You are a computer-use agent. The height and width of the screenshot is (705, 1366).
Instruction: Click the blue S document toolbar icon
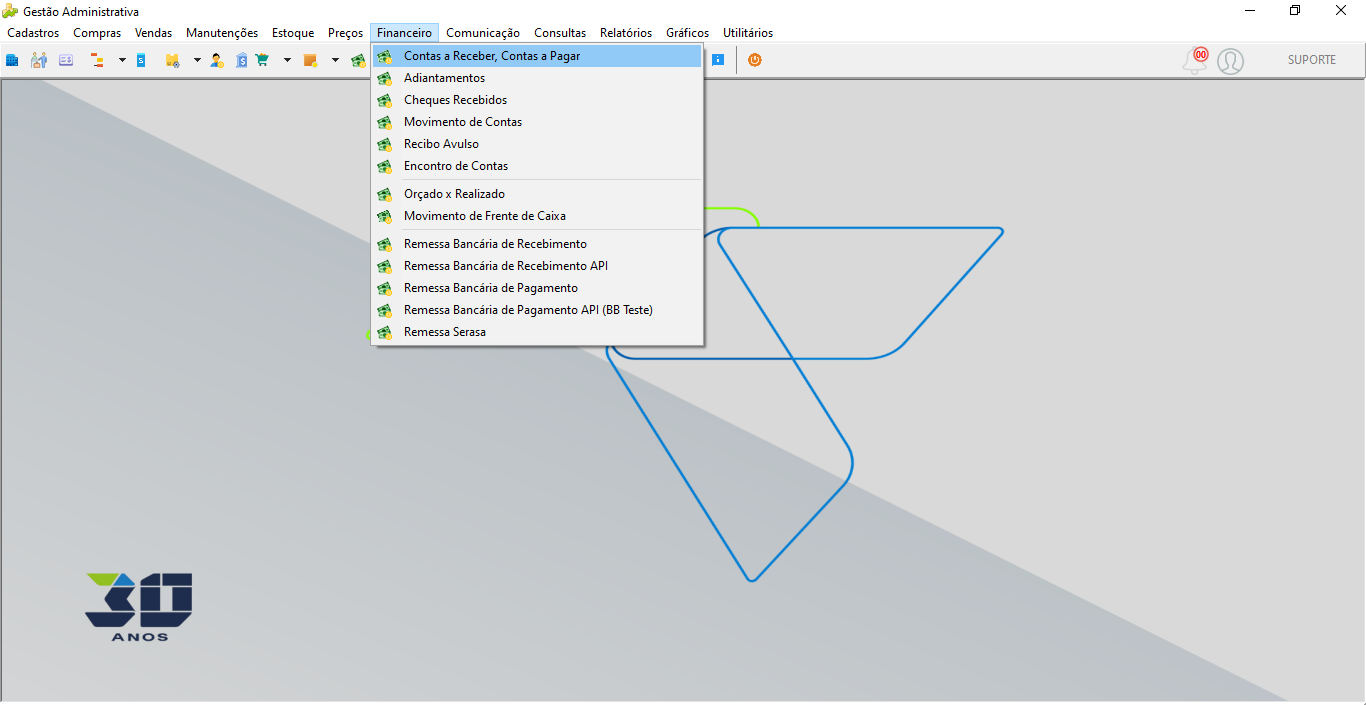pyautogui.click(x=141, y=60)
